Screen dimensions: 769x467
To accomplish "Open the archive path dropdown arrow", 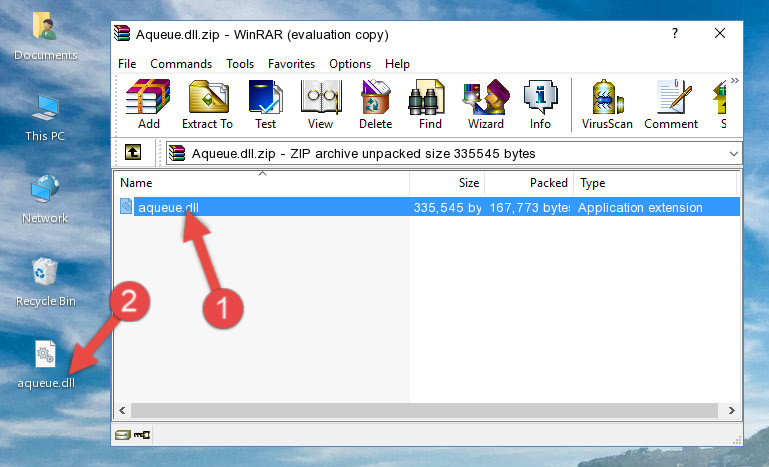I will (x=733, y=154).
